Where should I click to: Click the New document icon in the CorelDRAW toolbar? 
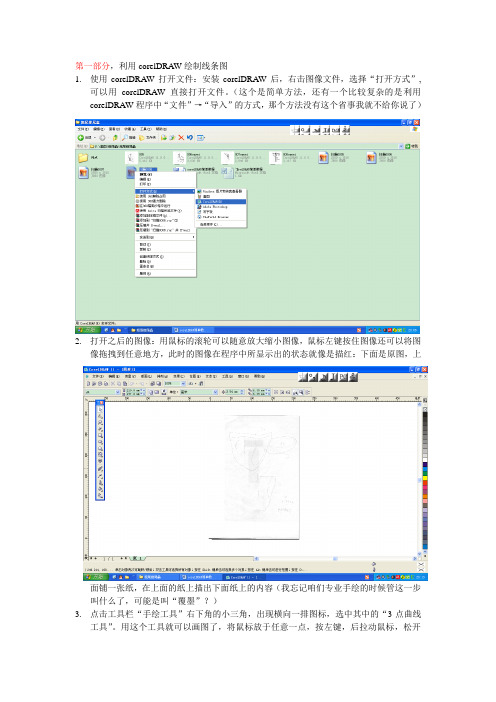pyautogui.click(x=89, y=384)
